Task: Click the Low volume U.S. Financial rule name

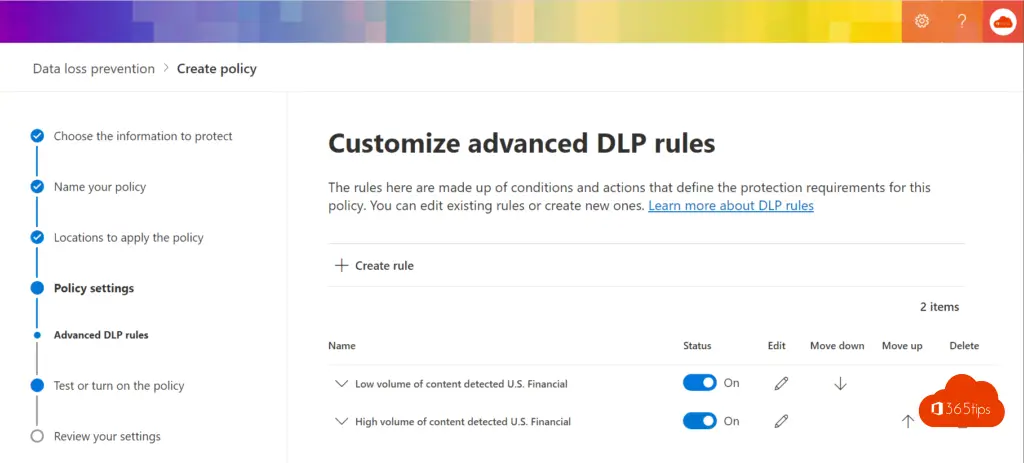Action: (462, 384)
